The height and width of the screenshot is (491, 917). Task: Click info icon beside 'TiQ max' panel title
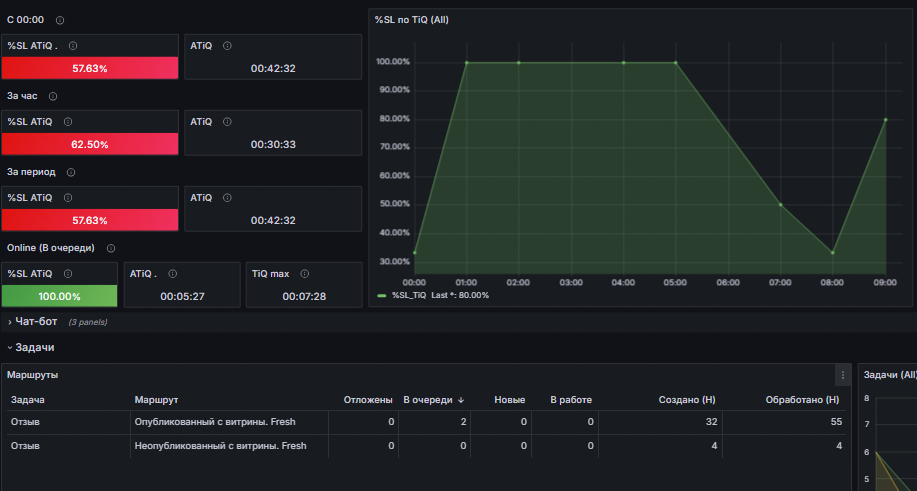[304, 274]
